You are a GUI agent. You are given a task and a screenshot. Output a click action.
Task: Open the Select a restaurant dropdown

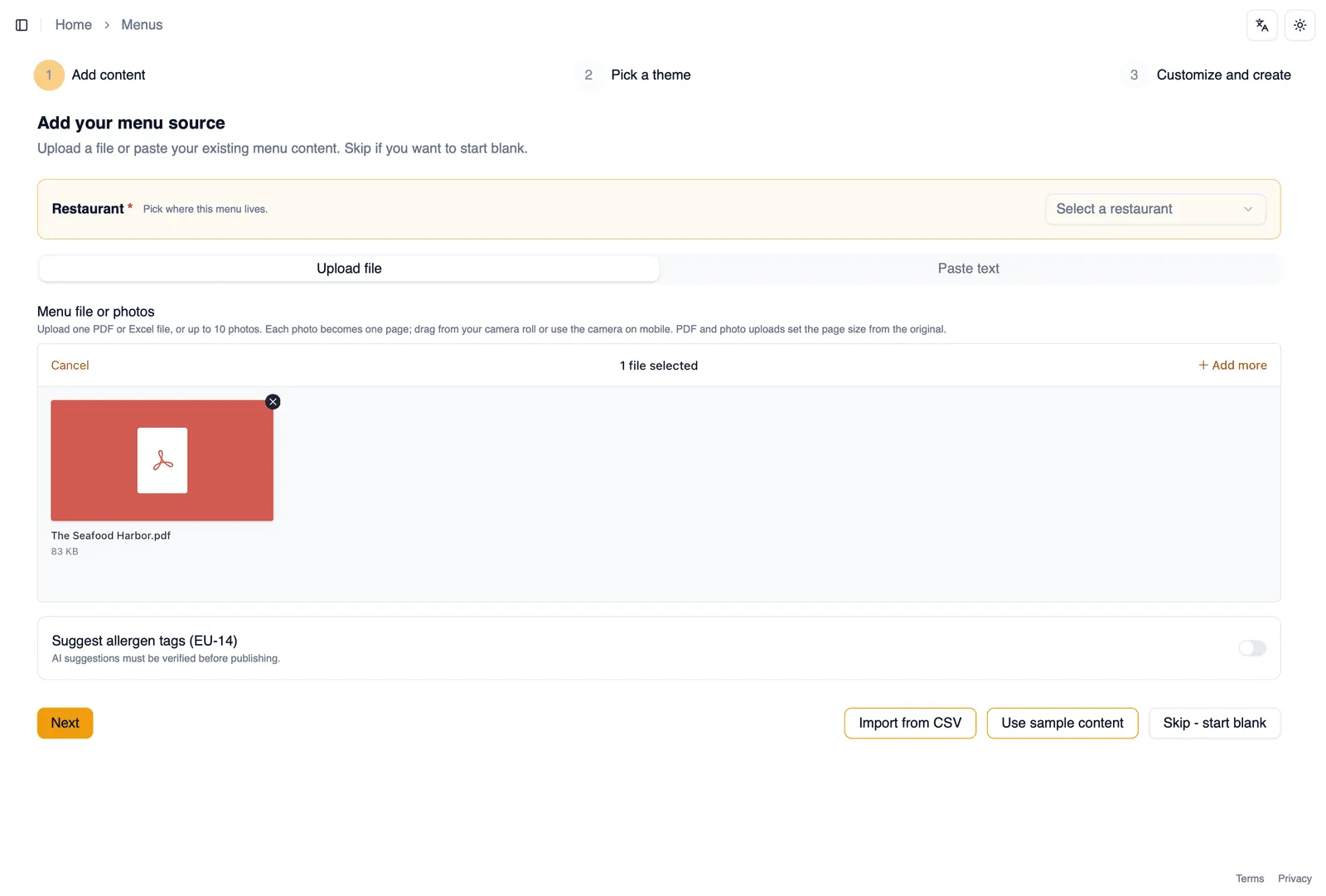coord(1155,209)
